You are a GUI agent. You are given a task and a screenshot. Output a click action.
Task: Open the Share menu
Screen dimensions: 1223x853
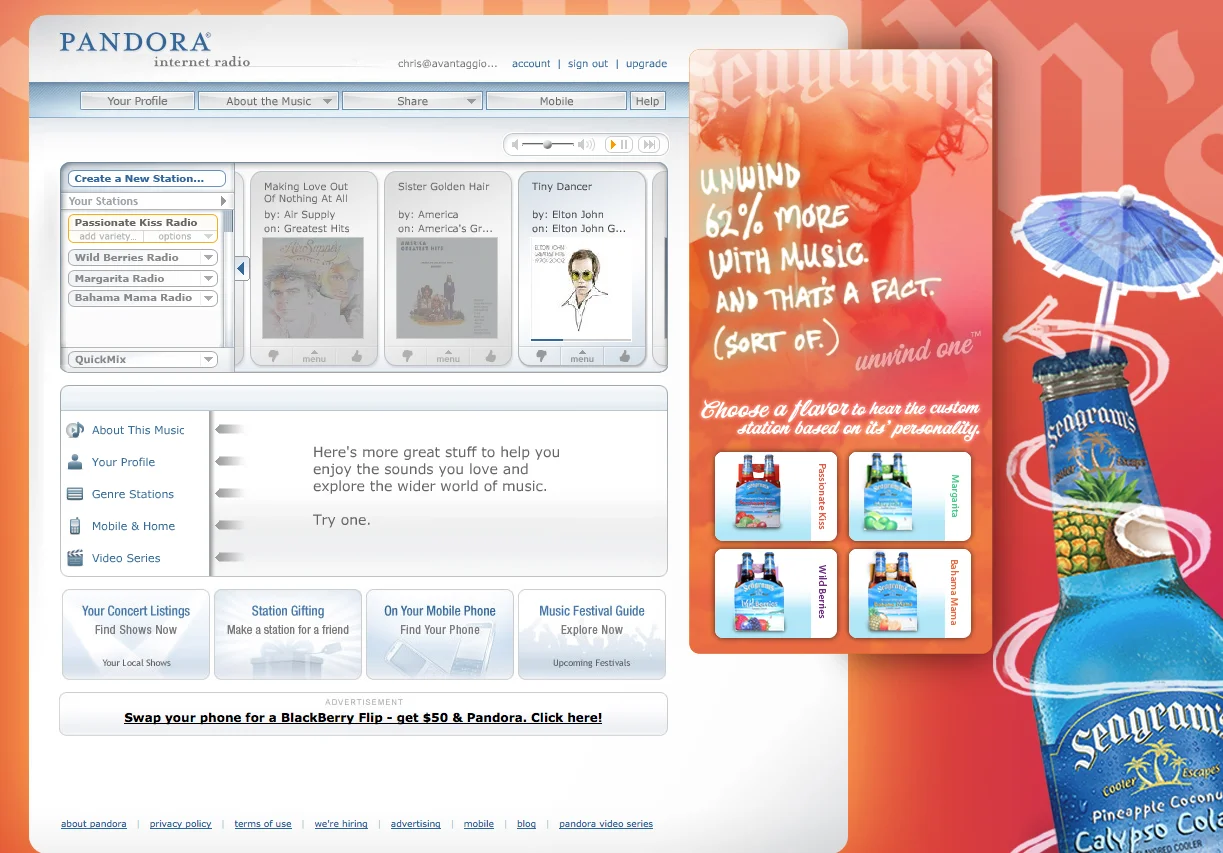412,101
